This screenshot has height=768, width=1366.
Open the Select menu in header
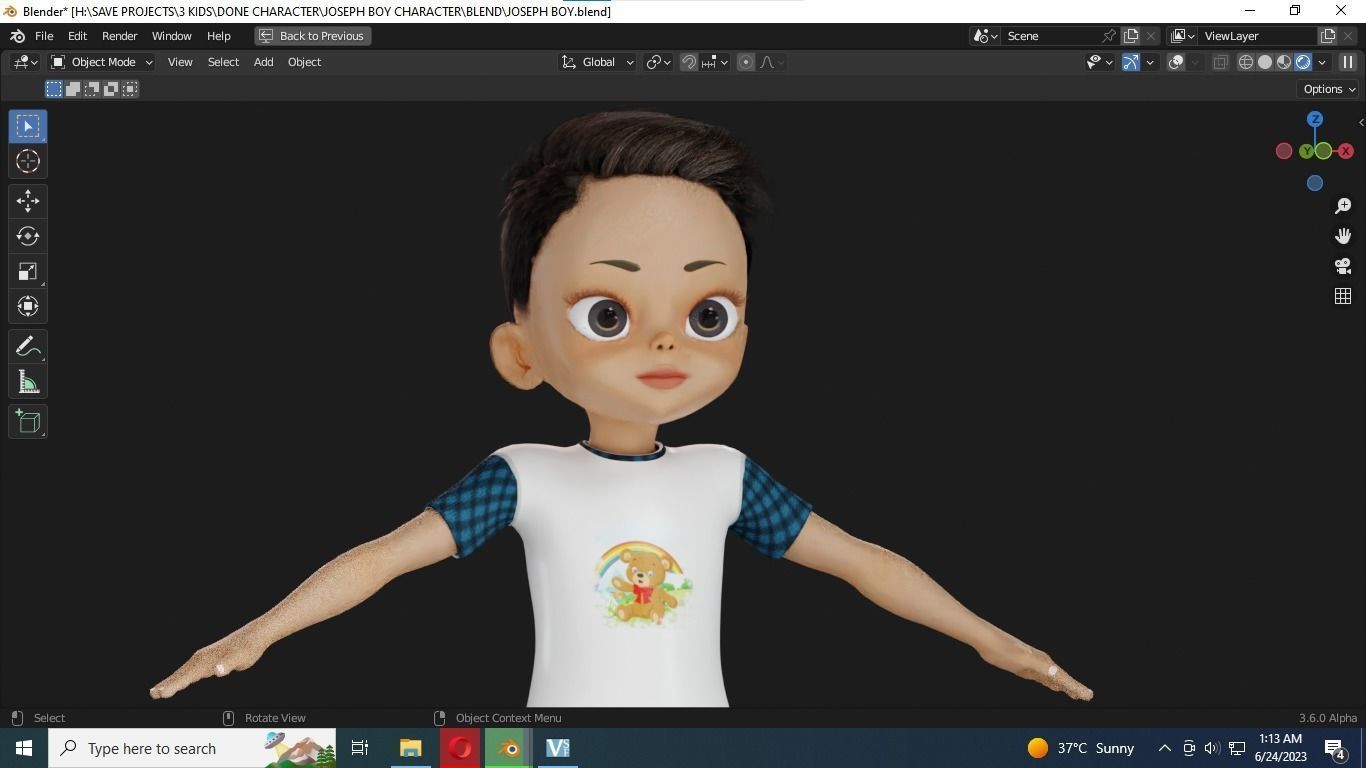point(223,62)
